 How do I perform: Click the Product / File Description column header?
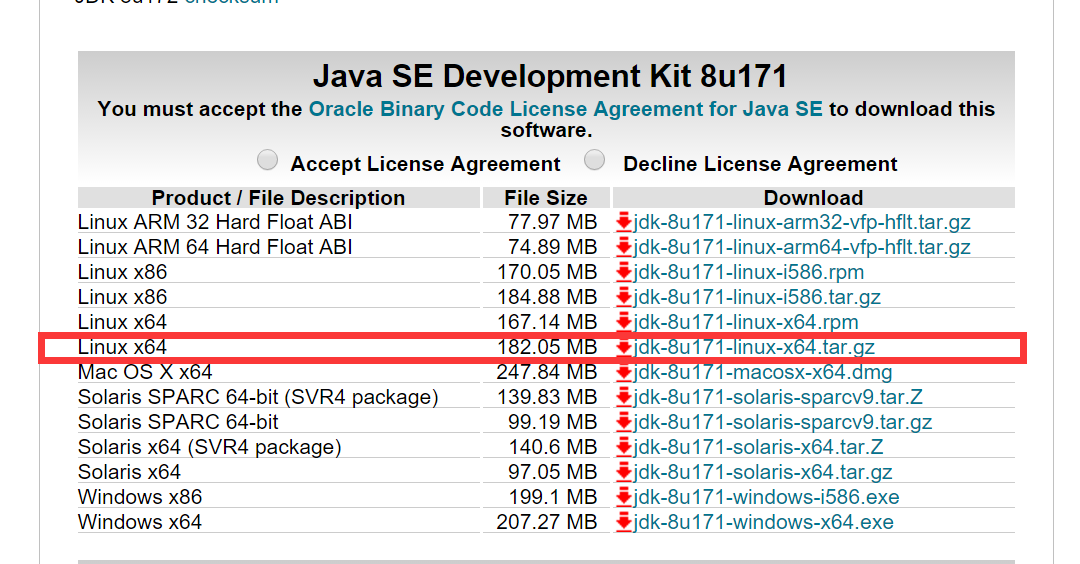(x=278, y=198)
